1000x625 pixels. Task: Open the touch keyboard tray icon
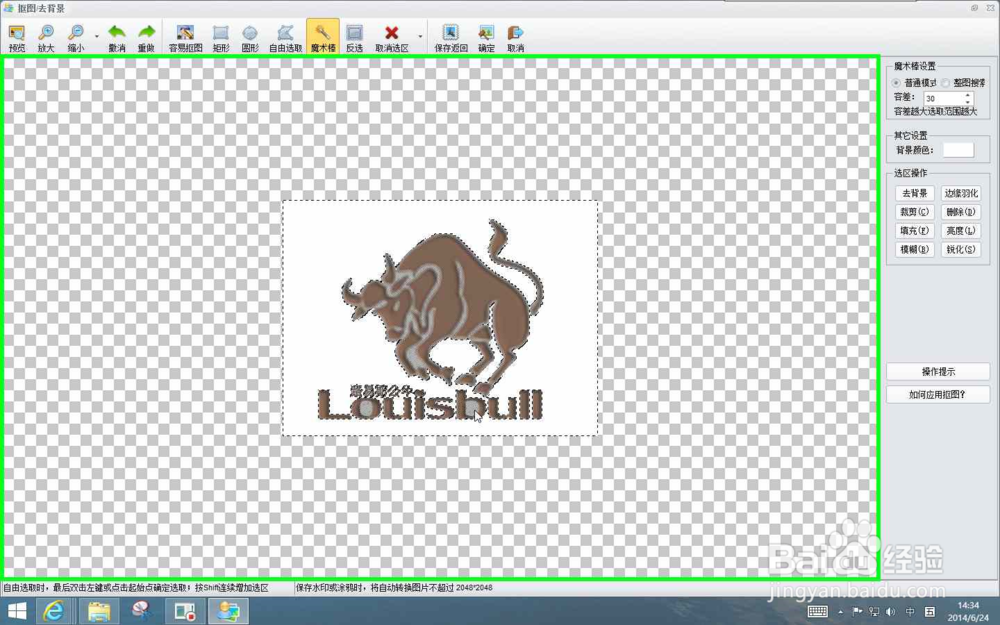click(x=818, y=612)
